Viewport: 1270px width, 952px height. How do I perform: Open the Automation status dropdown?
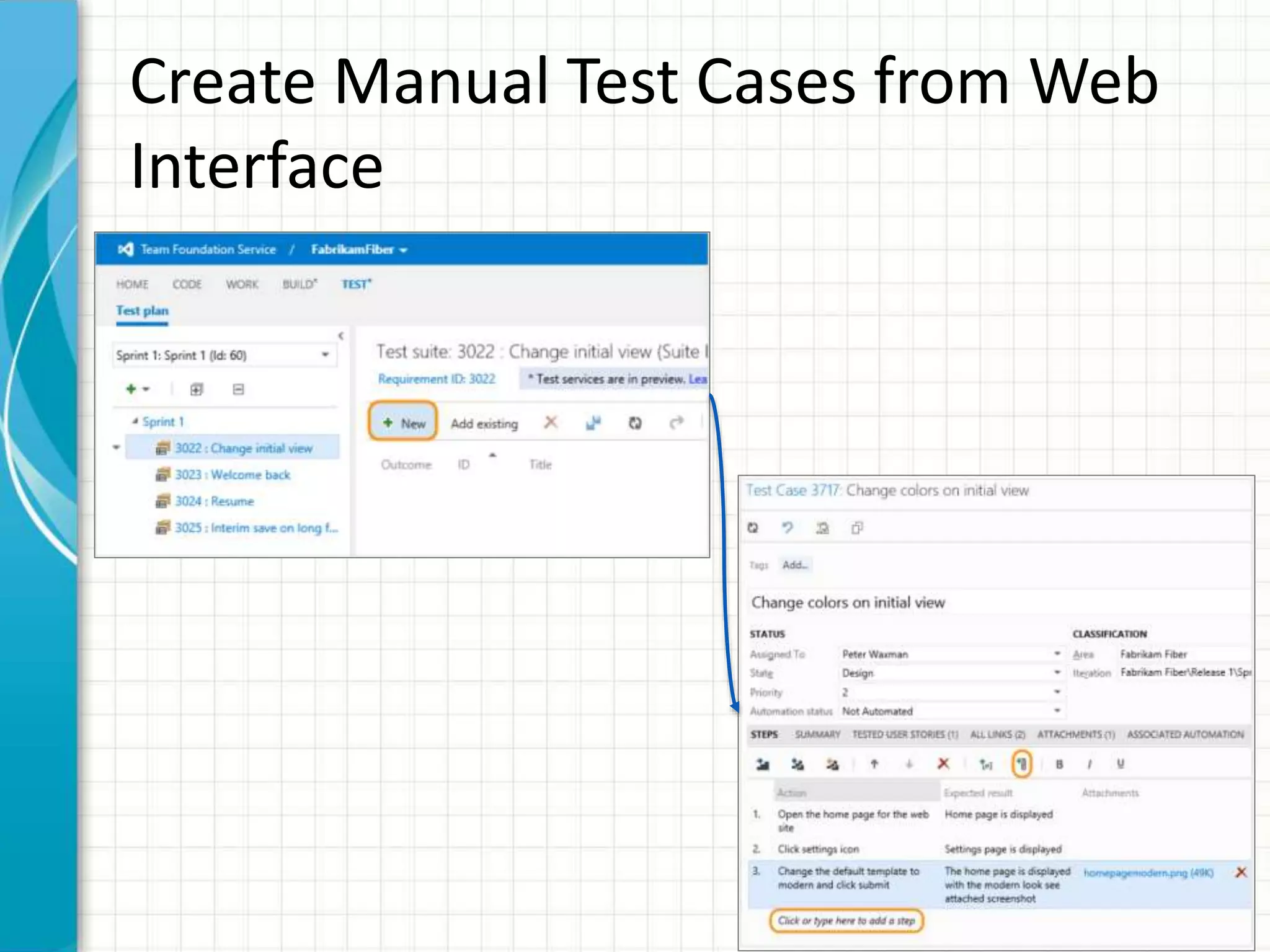point(951,712)
